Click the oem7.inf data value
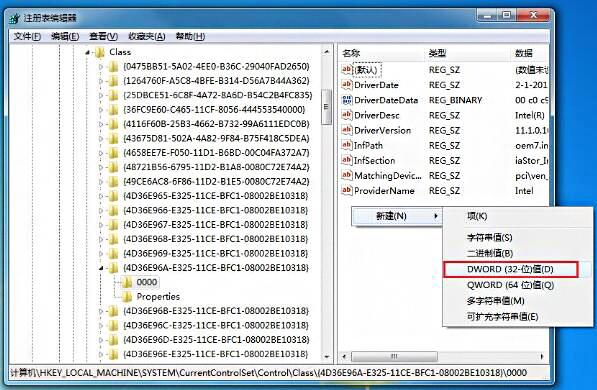Viewport: 597px width, 390px height. click(532, 145)
